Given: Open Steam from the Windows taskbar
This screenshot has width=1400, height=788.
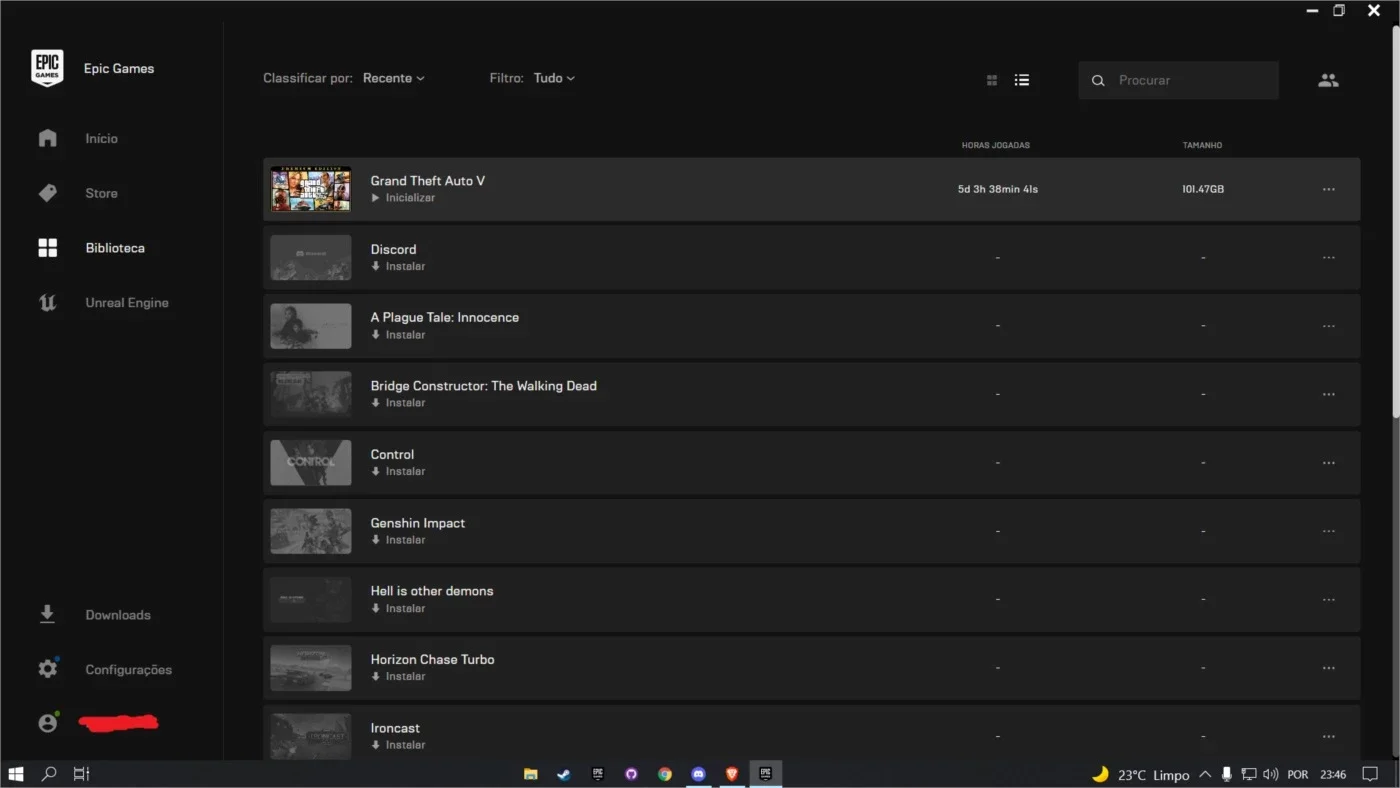Looking at the screenshot, I should coord(564,774).
